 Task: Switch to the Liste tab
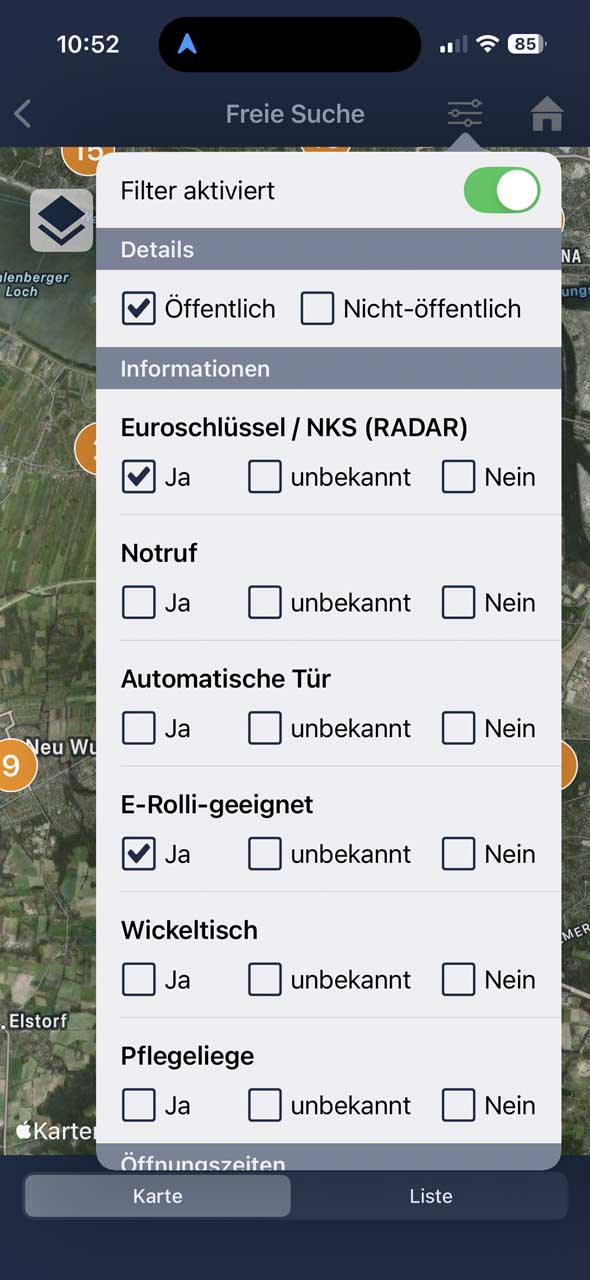[430, 1196]
